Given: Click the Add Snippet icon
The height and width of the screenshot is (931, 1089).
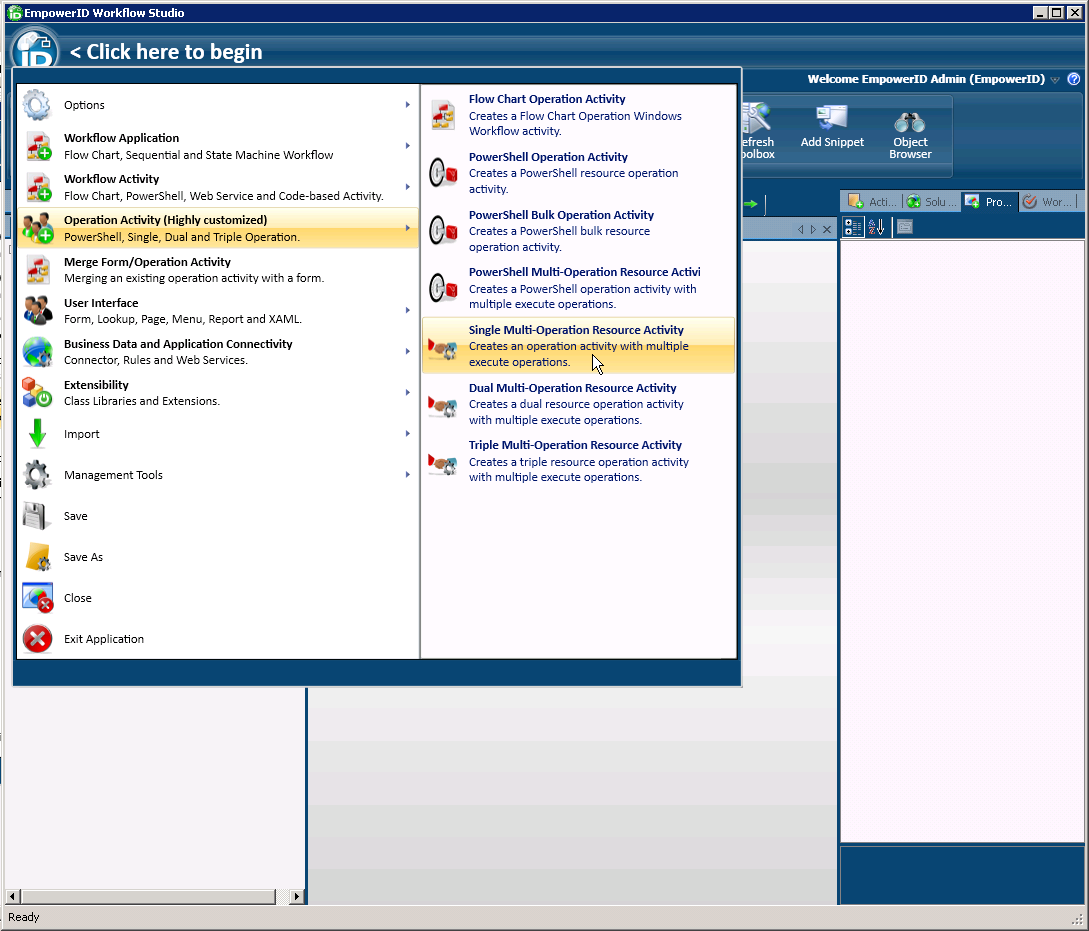Looking at the screenshot, I should tap(832, 120).
